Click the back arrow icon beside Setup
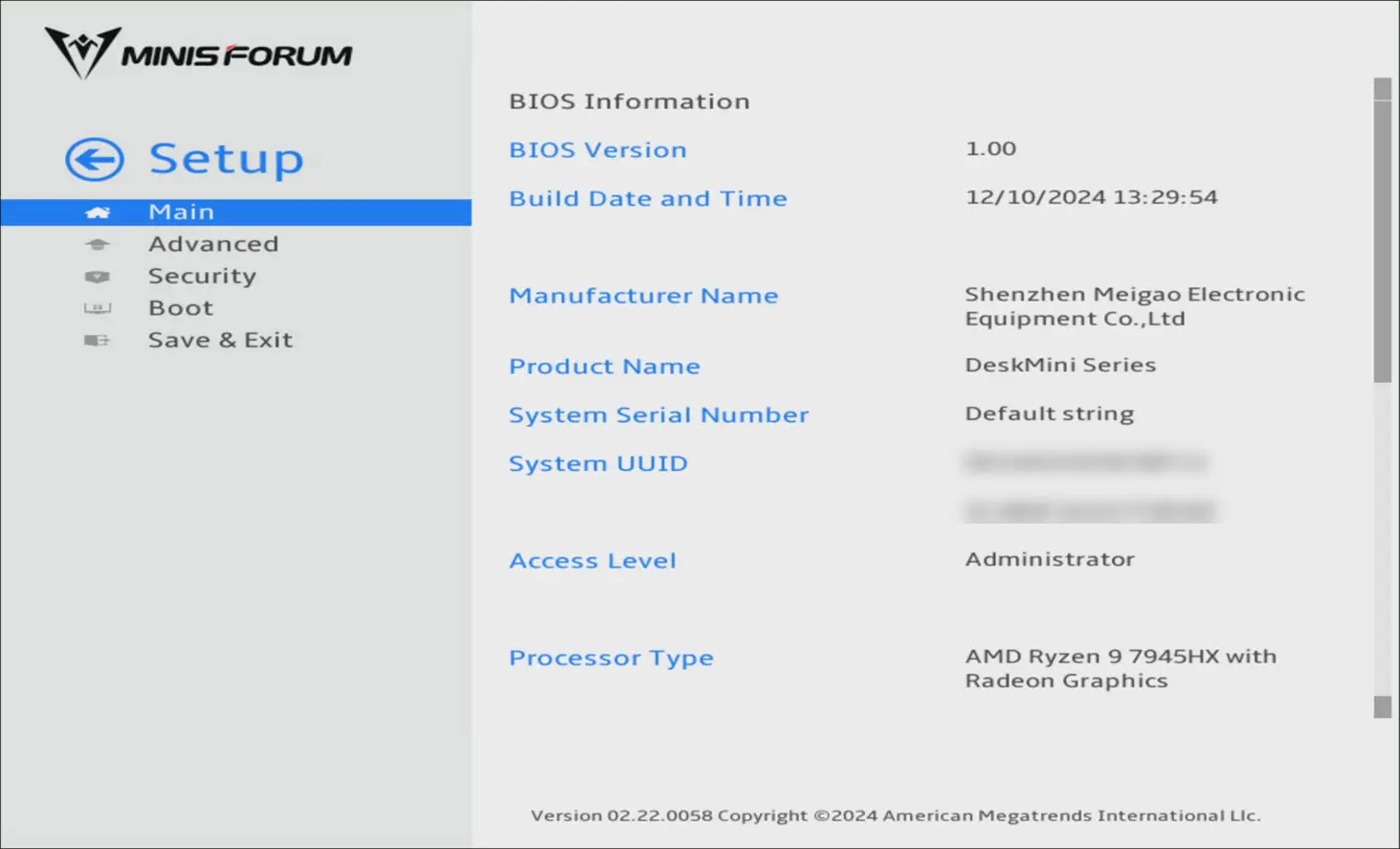 [95, 160]
